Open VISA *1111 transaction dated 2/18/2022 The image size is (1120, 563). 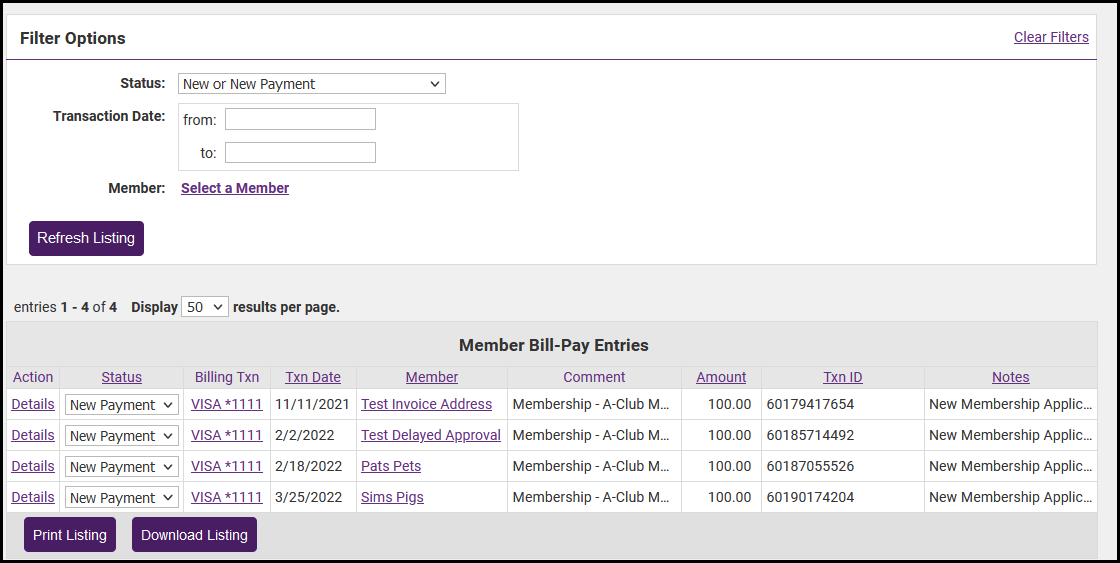click(x=226, y=466)
